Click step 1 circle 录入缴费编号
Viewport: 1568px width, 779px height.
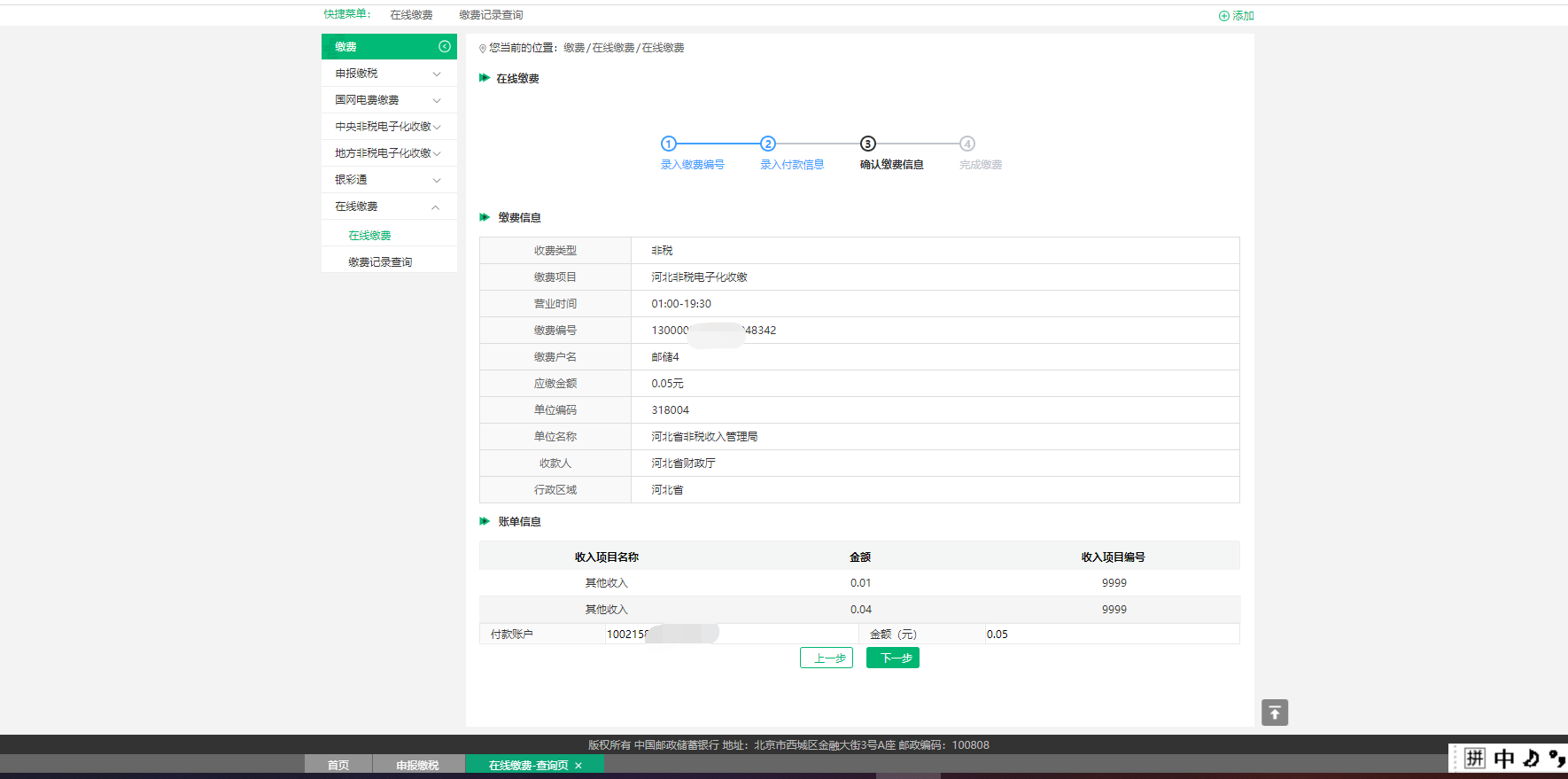669,144
